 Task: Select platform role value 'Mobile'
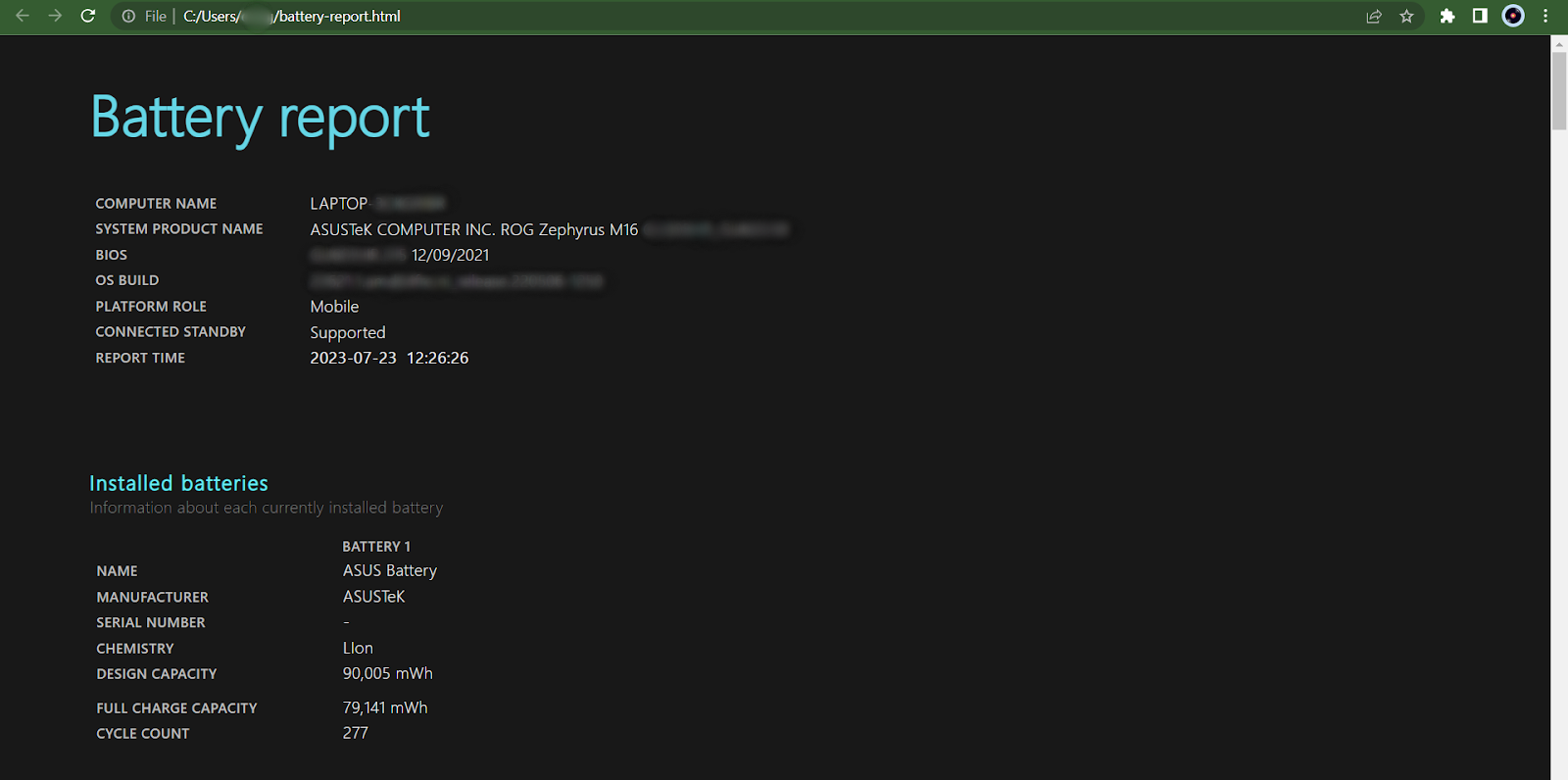(334, 307)
